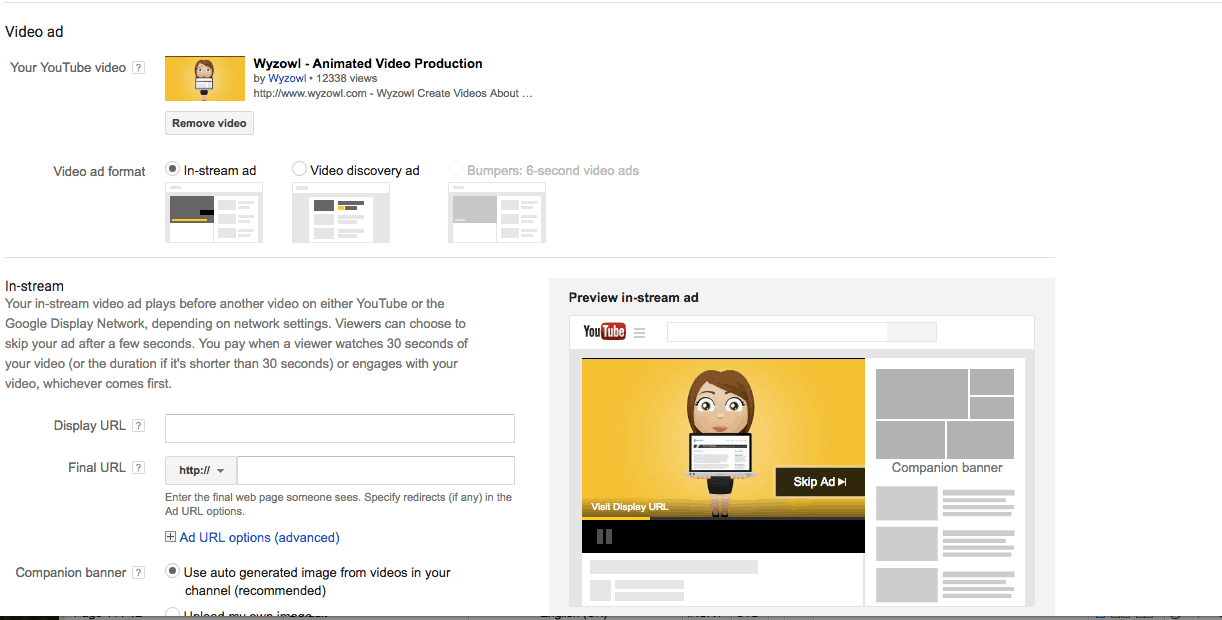Click the Remove video button
This screenshot has width=1222, height=620.
tap(209, 123)
